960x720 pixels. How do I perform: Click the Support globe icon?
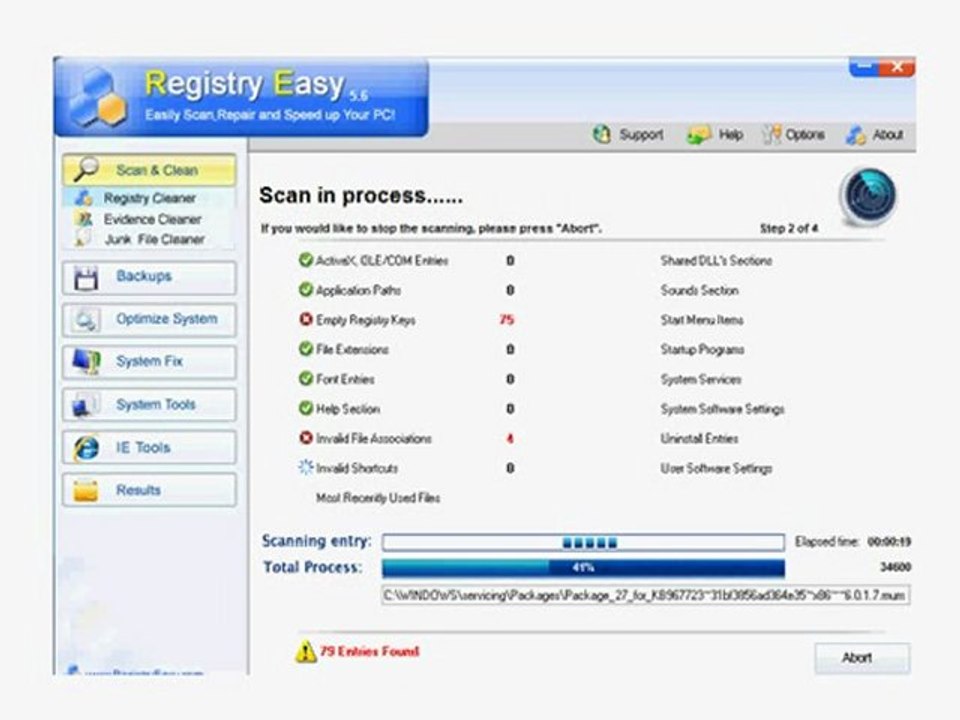point(602,134)
